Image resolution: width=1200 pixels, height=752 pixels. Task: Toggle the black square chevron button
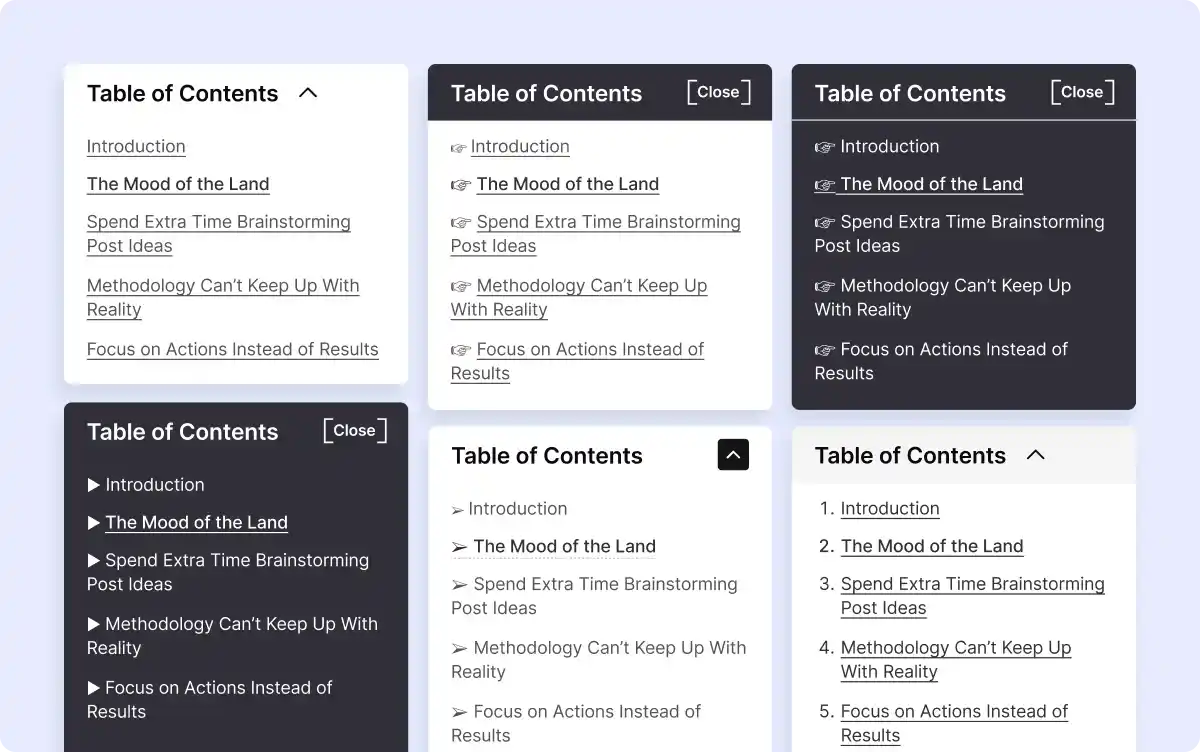point(733,455)
